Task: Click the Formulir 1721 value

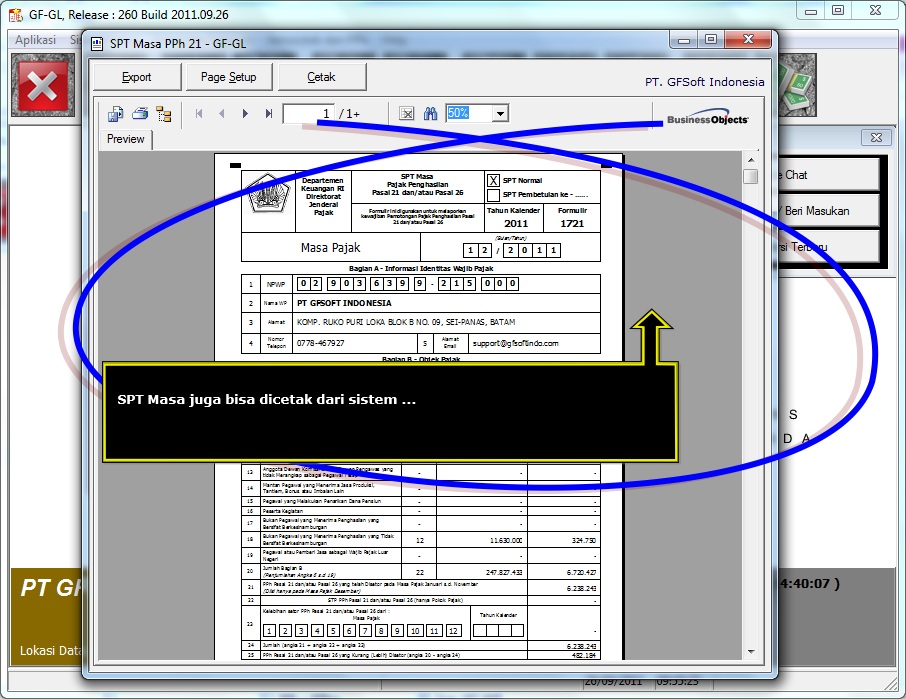Action: [x=572, y=224]
